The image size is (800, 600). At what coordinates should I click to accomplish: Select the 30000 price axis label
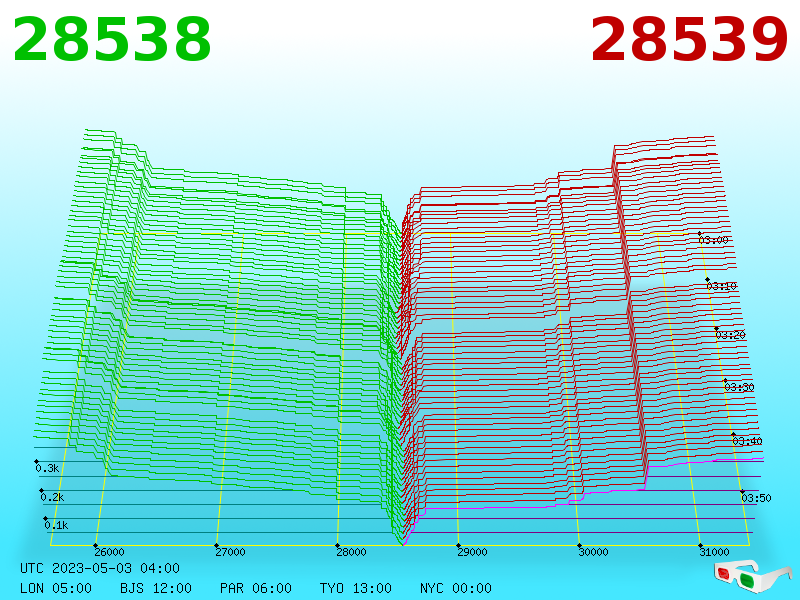[x=593, y=552]
